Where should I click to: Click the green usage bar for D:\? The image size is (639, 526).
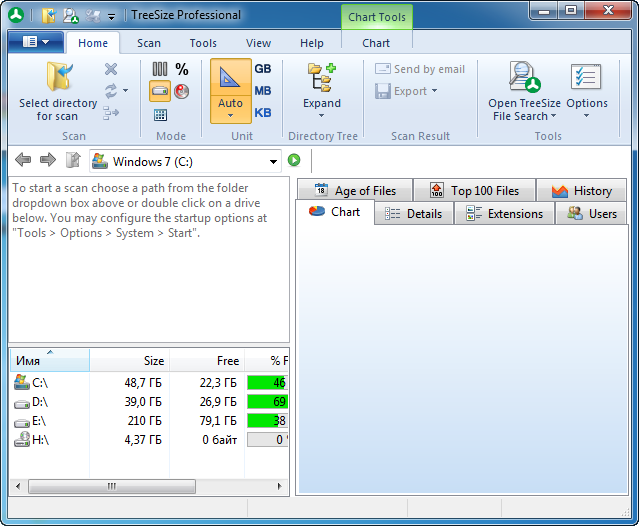pyautogui.click(x=266, y=402)
